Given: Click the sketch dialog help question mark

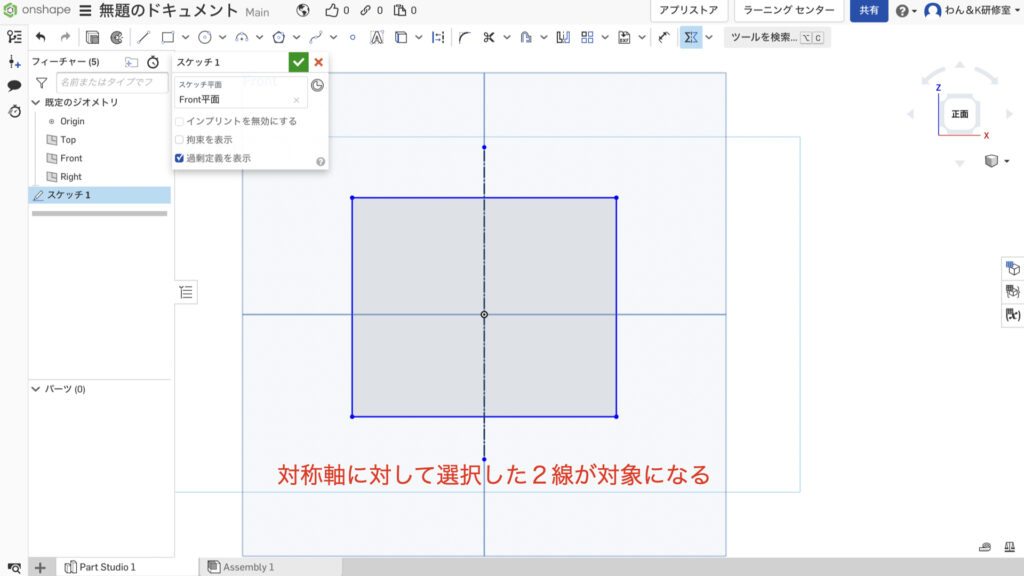Looking at the screenshot, I should 321,162.
